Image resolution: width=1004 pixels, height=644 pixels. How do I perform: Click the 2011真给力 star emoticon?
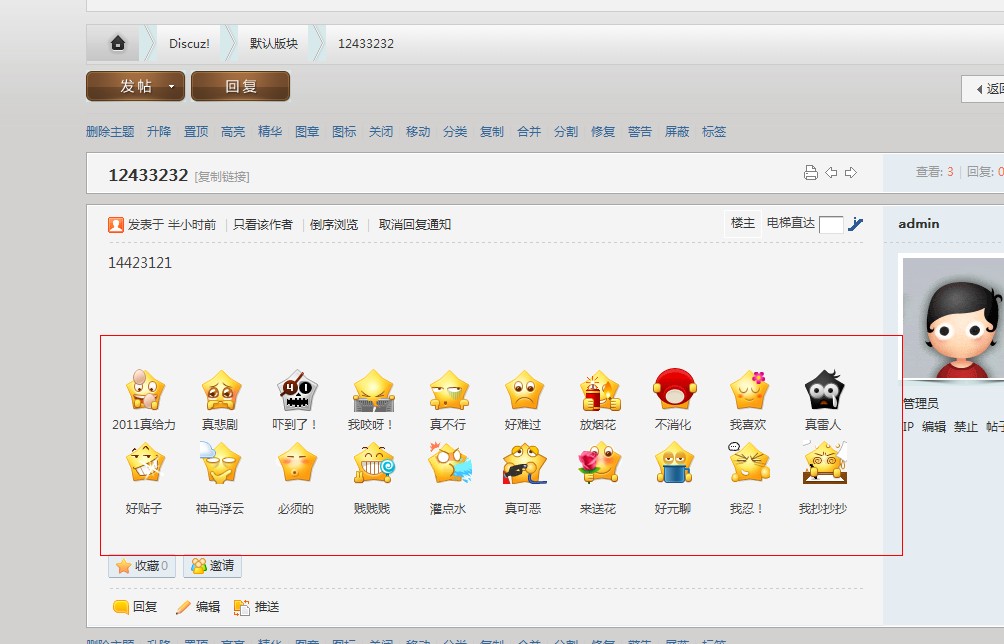[145, 389]
